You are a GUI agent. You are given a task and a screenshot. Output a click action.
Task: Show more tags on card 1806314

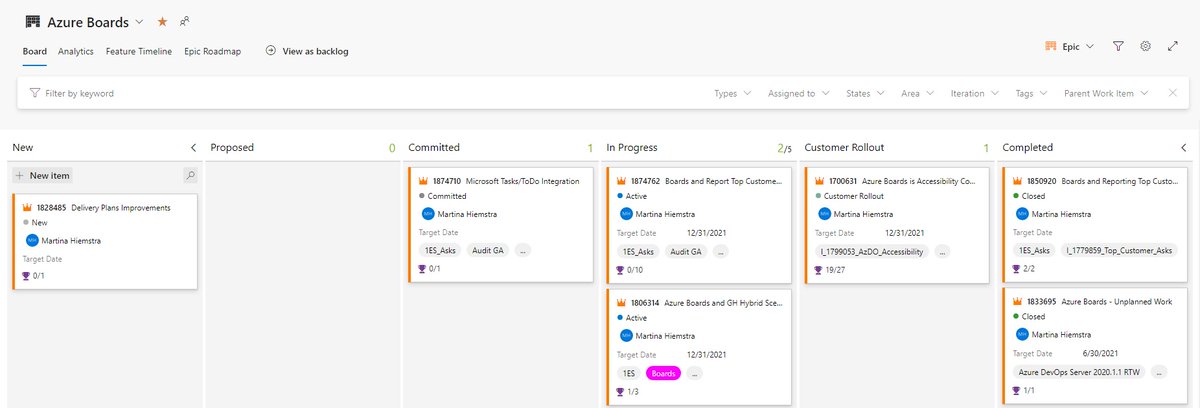[694, 373]
